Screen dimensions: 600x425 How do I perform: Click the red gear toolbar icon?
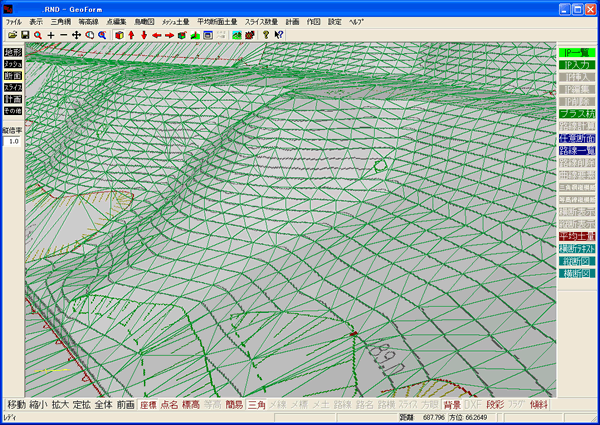(x=250, y=35)
